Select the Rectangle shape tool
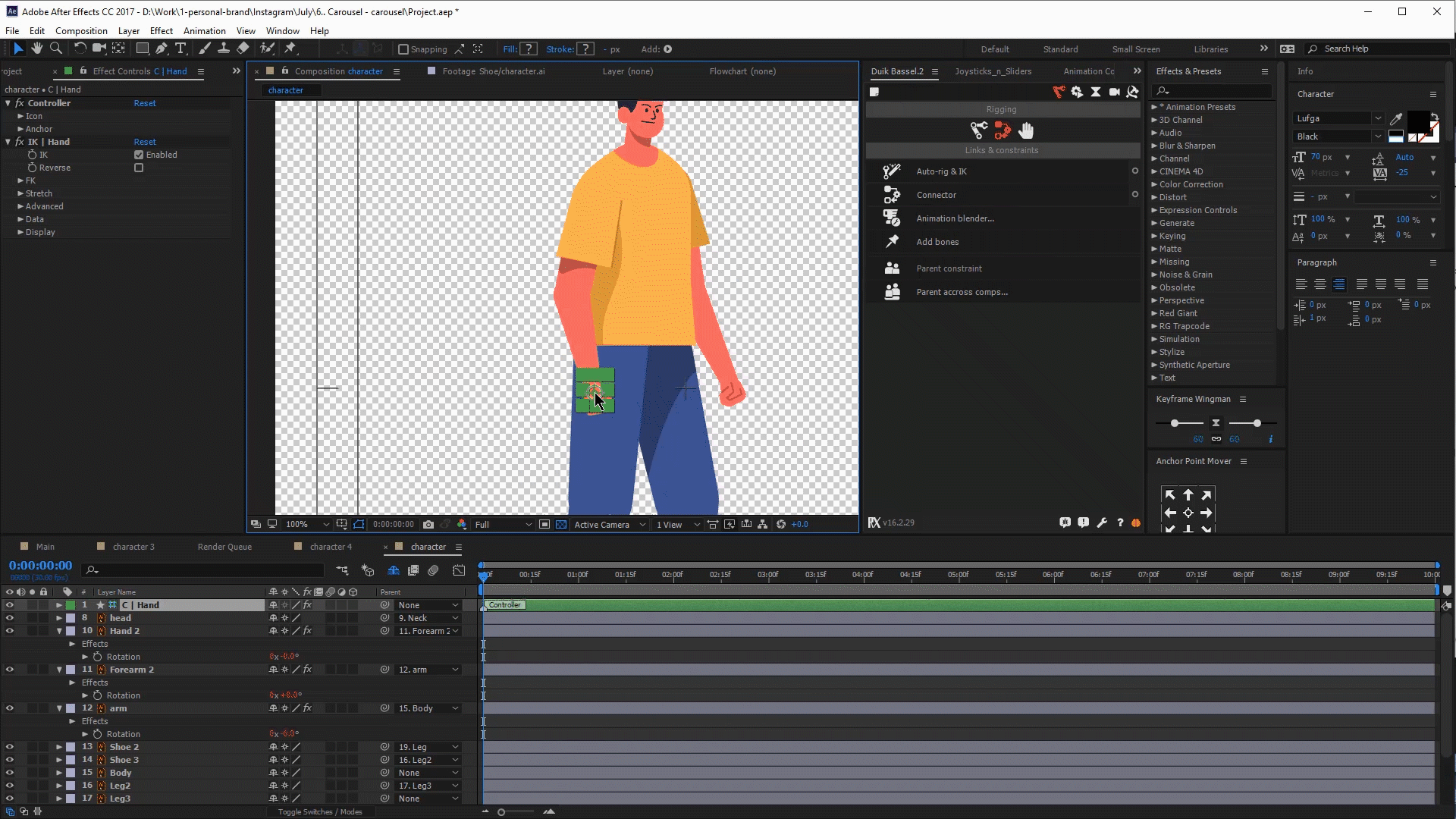Viewport: 1456px width, 819px height. click(x=142, y=49)
